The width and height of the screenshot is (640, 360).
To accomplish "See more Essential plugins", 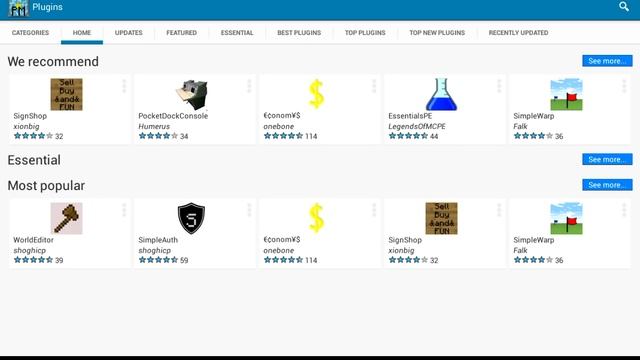I will [x=607, y=159].
